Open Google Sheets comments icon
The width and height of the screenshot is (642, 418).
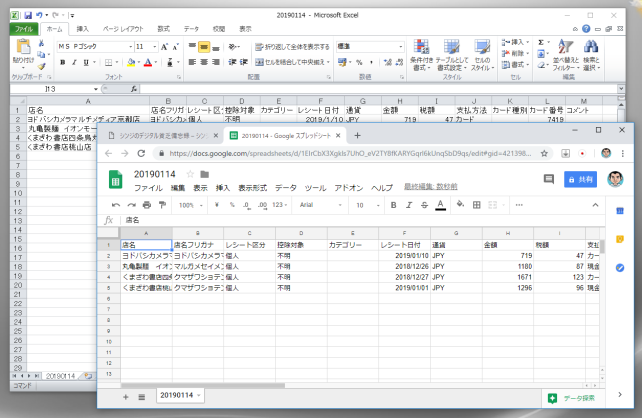tap(549, 179)
